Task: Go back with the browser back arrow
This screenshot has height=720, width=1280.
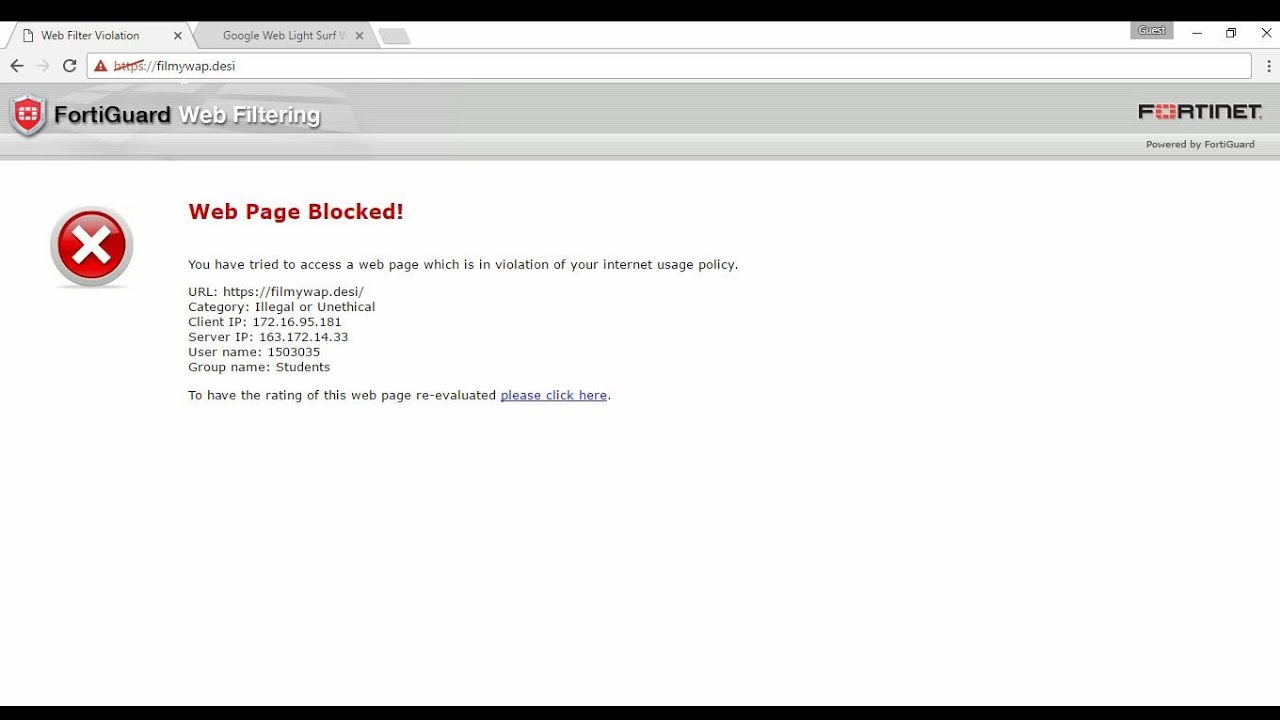Action: [16, 66]
